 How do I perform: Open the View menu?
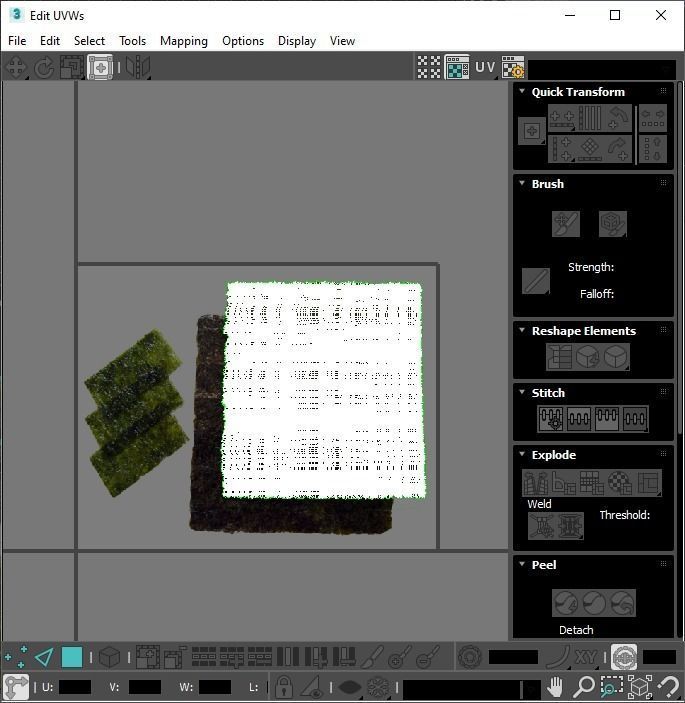point(342,41)
